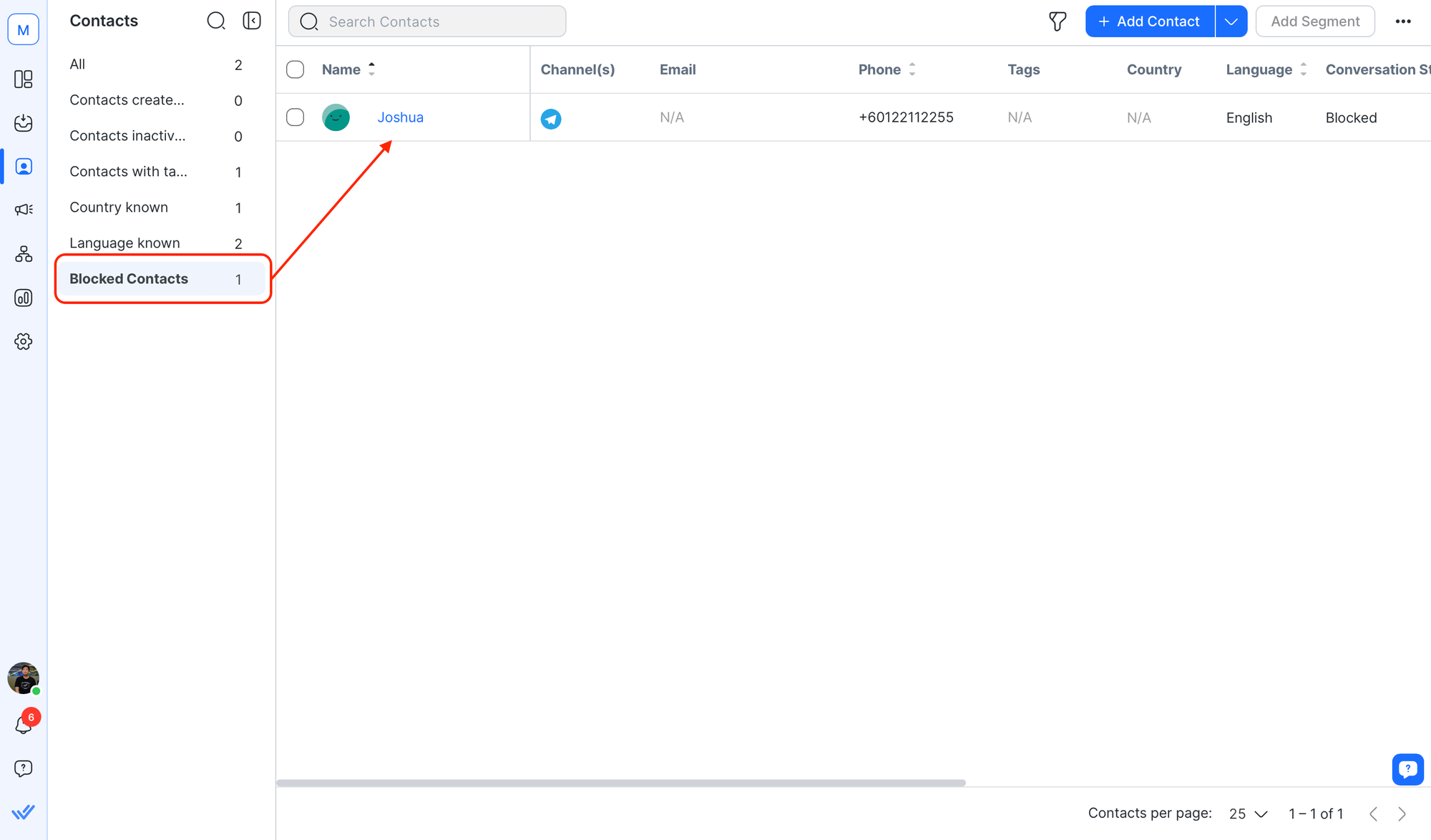This screenshot has width=1431, height=840.
Task: Click the segment search magnifier icon
Action: (215, 21)
